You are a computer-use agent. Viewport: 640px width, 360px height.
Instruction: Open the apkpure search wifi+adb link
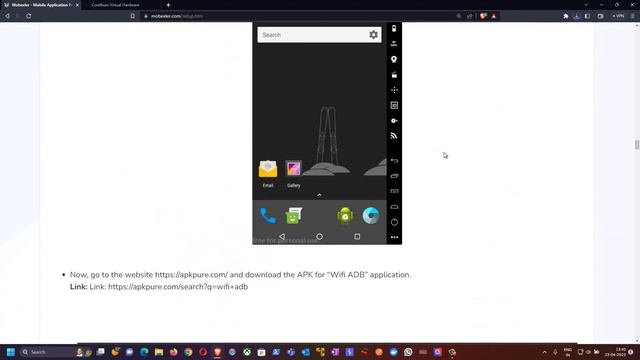point(178,287)
